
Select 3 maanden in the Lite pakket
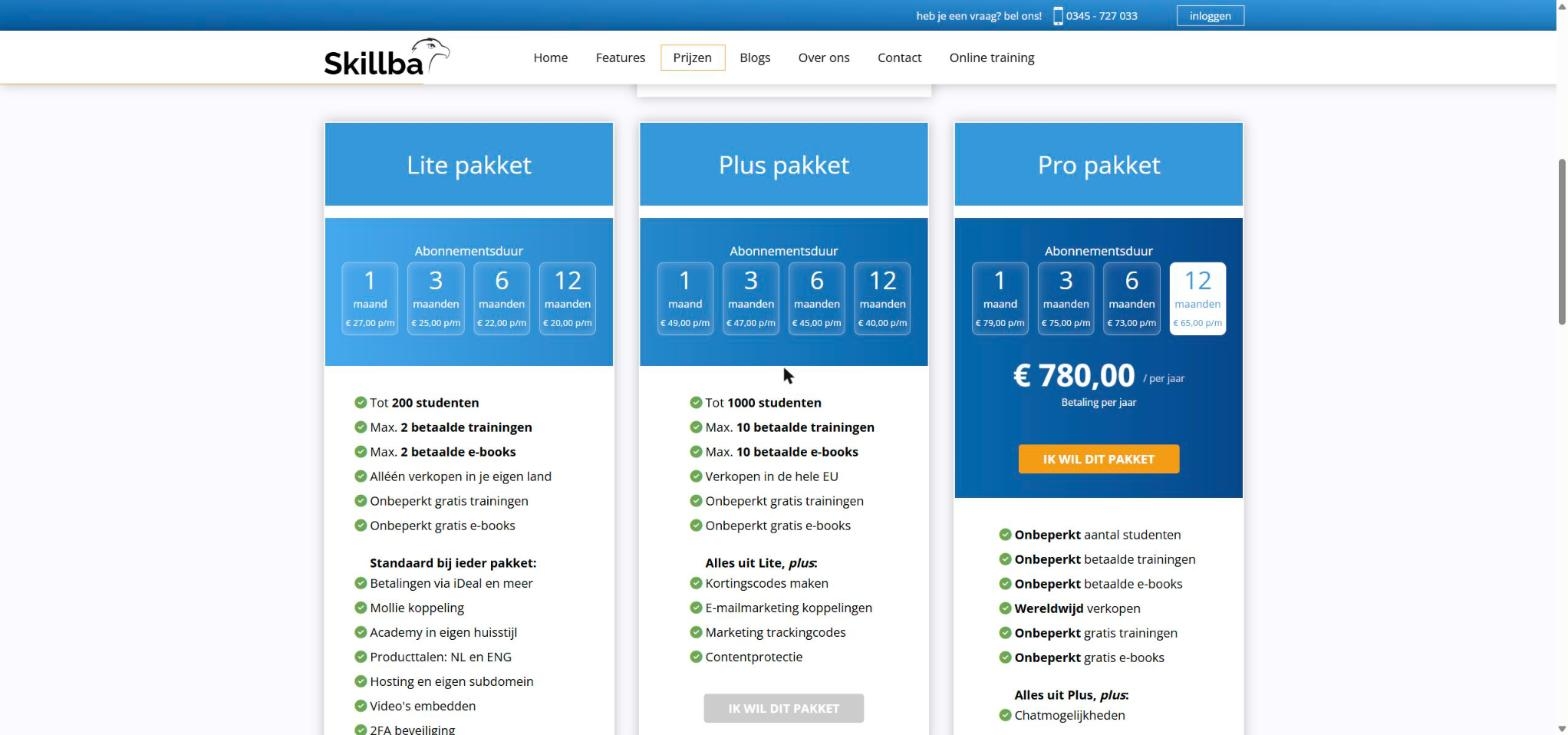point(436,299)
